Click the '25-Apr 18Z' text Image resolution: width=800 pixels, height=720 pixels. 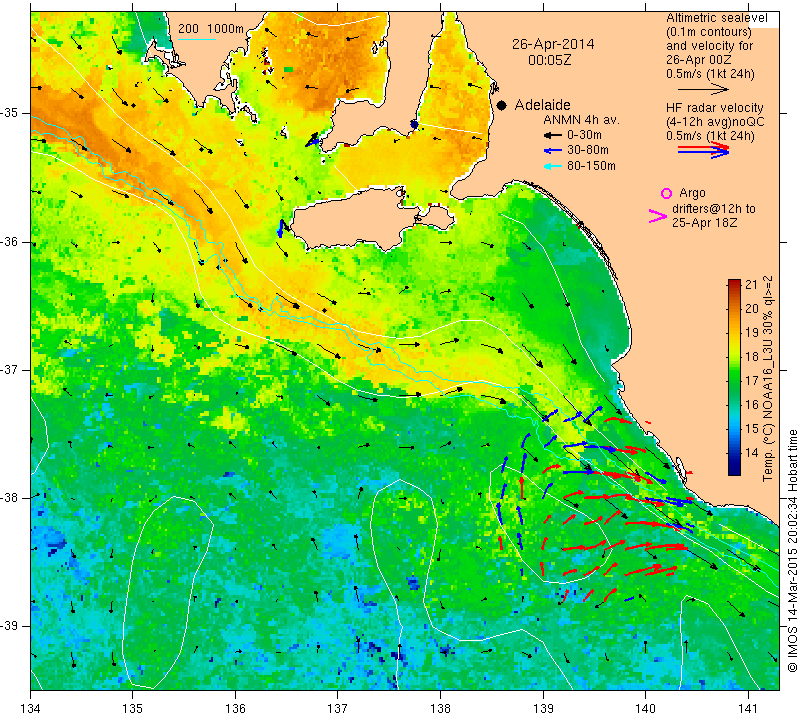704,222
